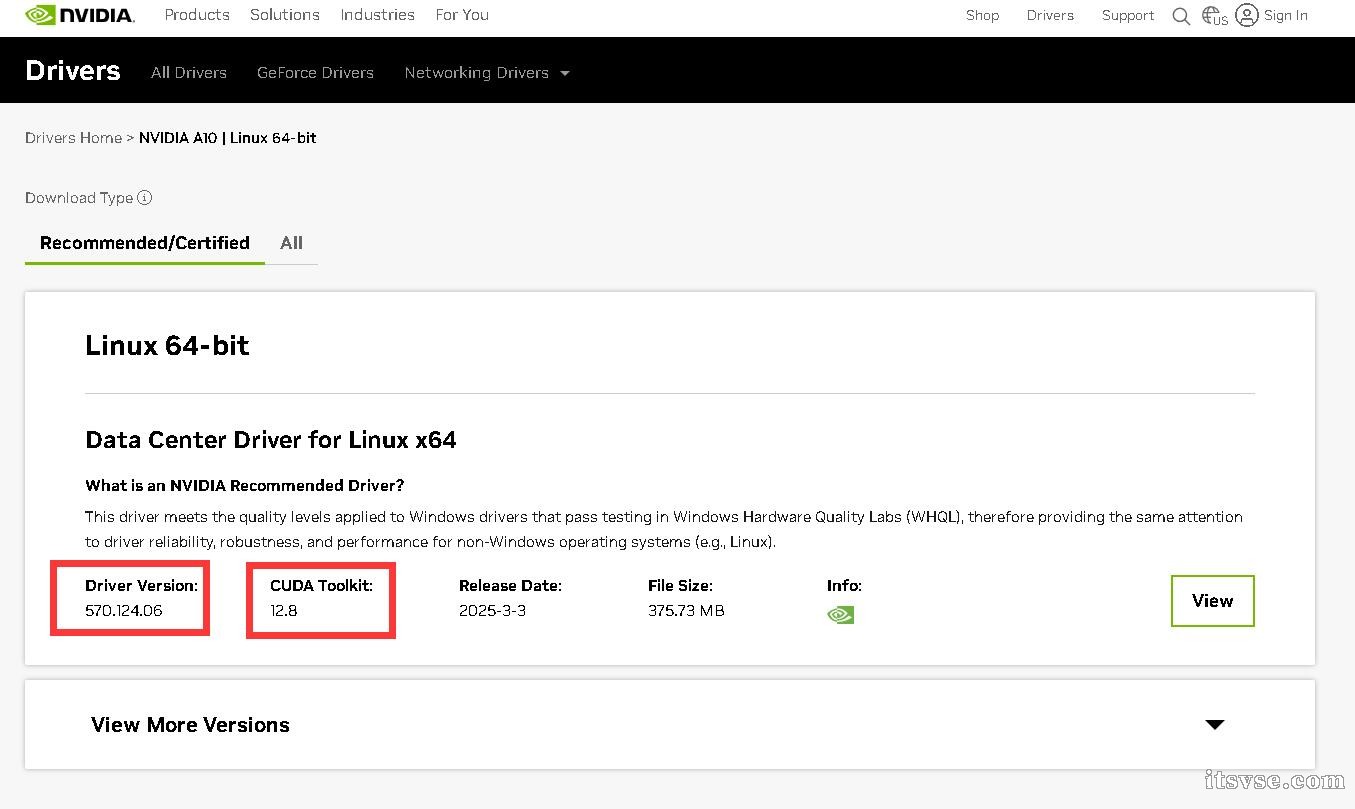Click the NVIDIA logo
1355x809 pixels.
click(79, 15)
